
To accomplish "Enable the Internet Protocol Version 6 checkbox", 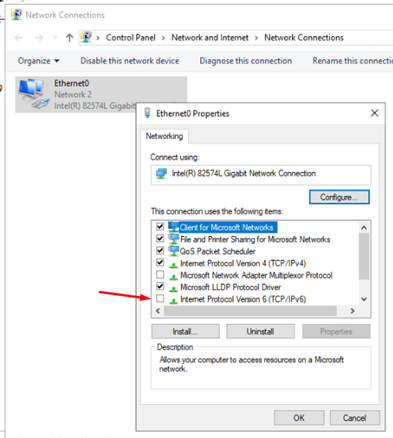I will pyautogui.click(x=160, y=298).
